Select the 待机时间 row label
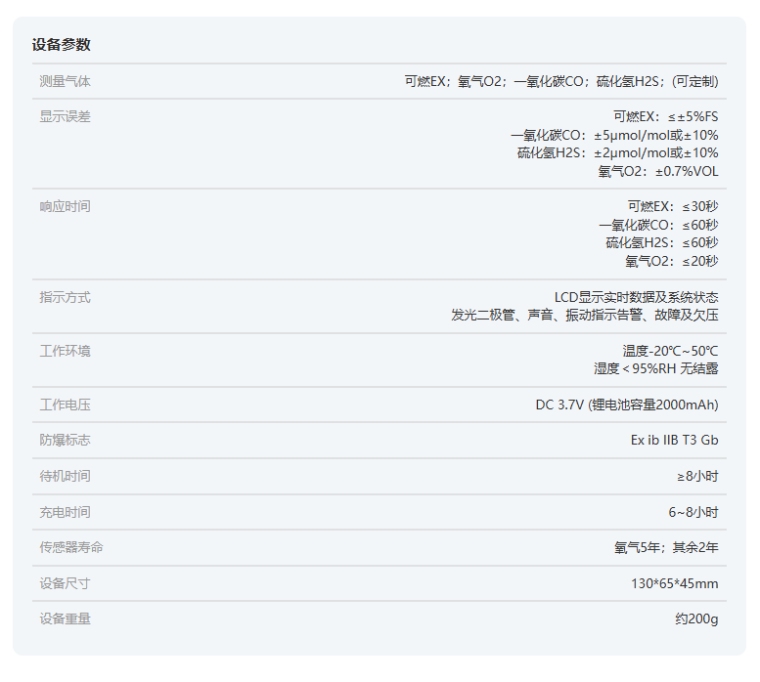This screenshot has width=760, height=682. click(65, 476)
